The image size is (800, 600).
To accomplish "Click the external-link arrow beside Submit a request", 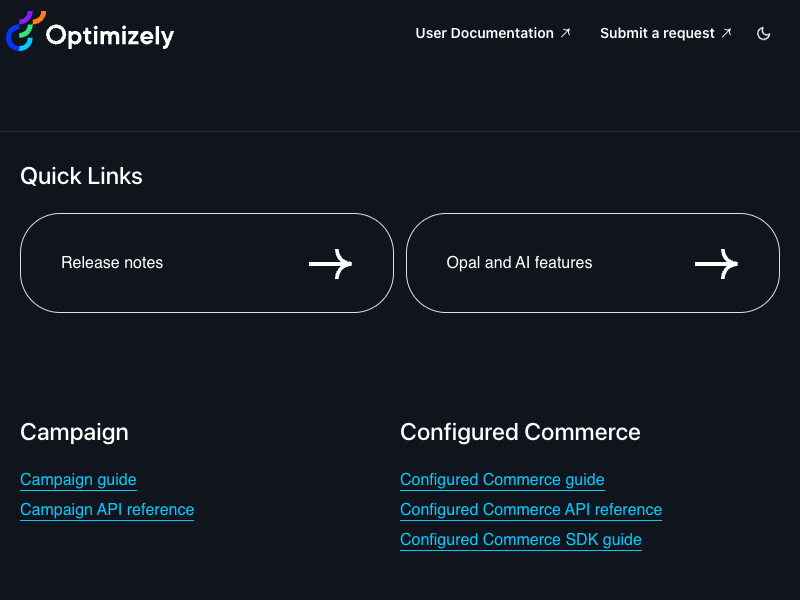I will [x=727, y=33].
